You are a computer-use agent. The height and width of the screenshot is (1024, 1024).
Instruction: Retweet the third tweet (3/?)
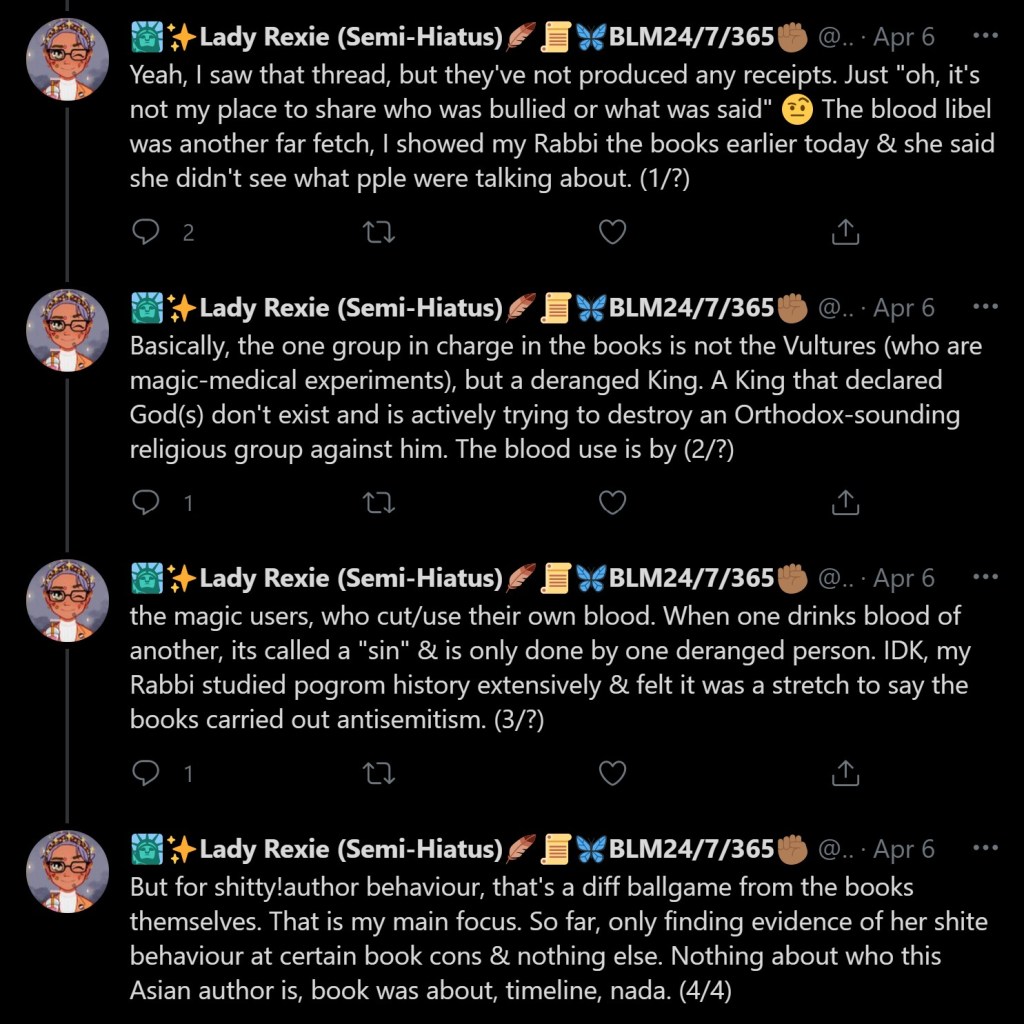click(x=379, y=773)
